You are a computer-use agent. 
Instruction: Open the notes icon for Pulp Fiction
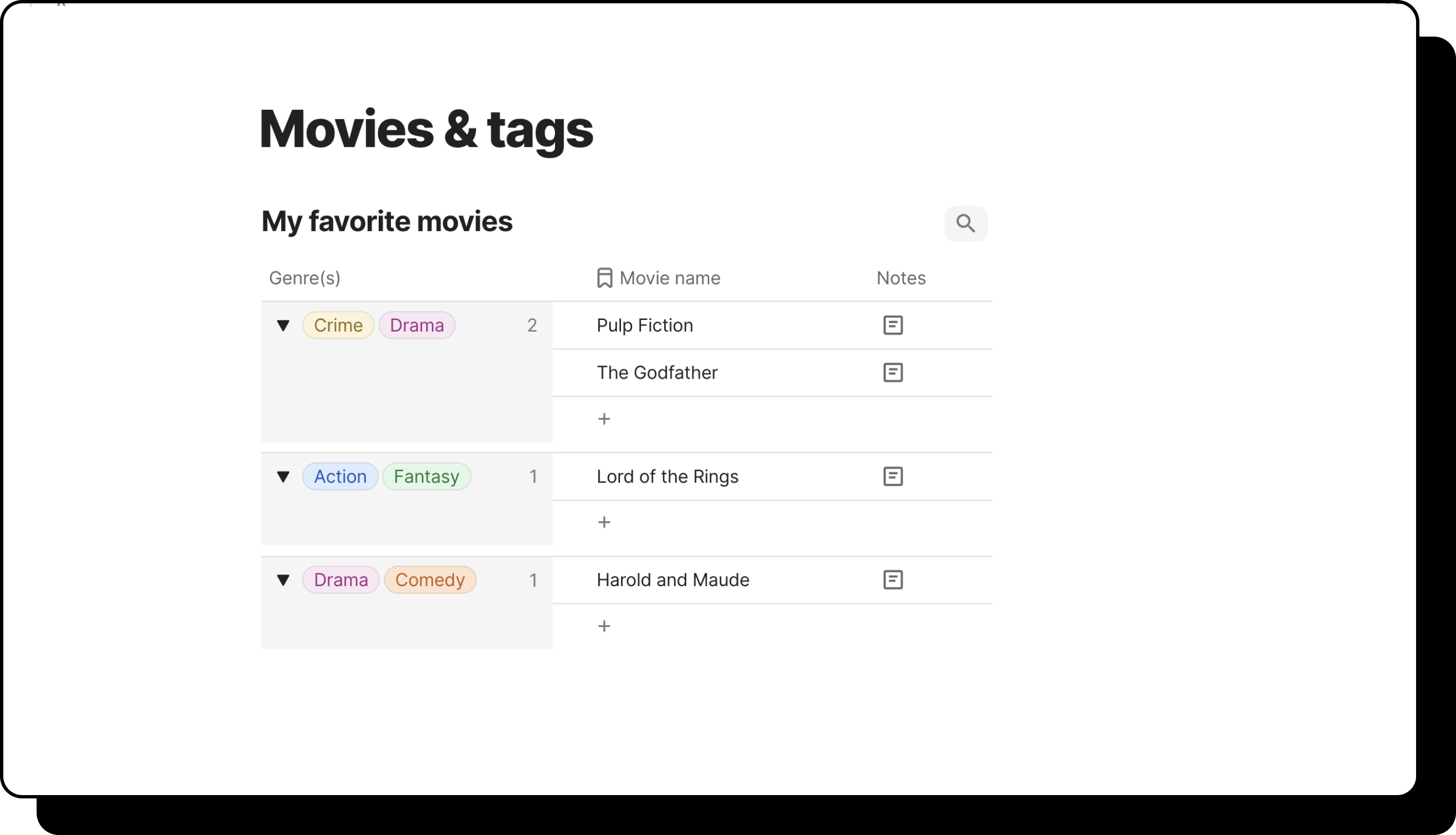coord(892,325)
